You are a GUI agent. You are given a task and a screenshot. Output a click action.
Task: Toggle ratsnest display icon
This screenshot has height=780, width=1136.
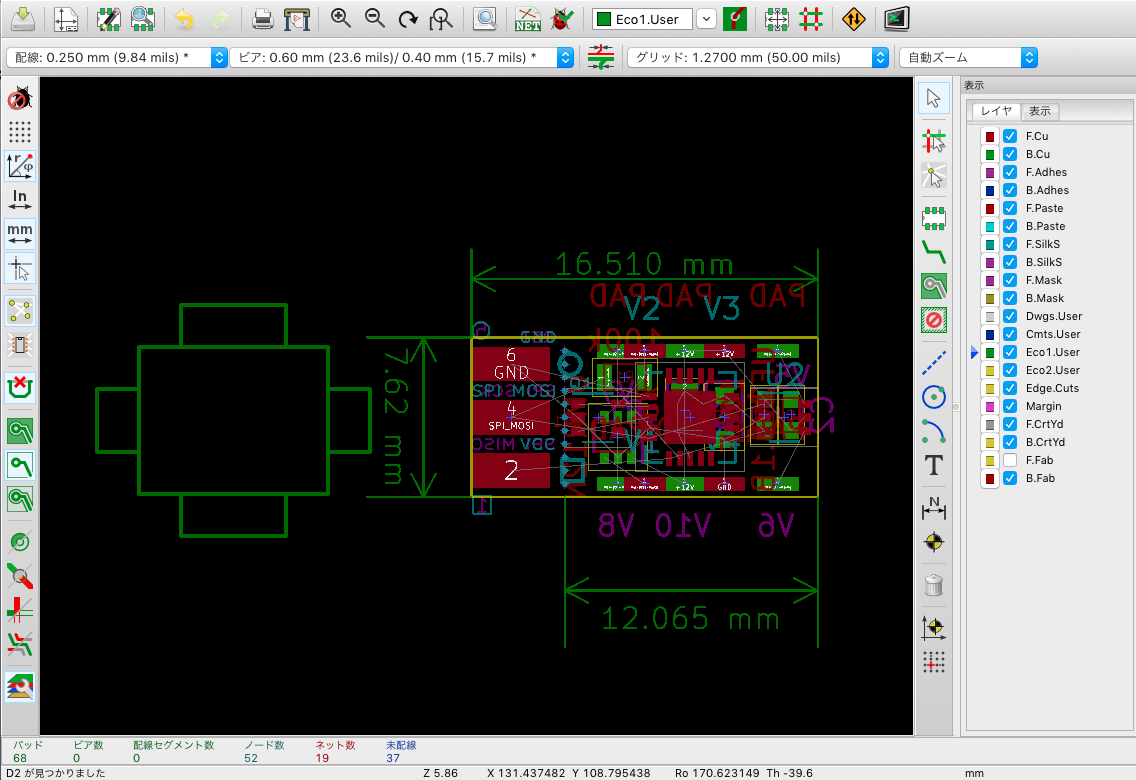pos(20,311)
